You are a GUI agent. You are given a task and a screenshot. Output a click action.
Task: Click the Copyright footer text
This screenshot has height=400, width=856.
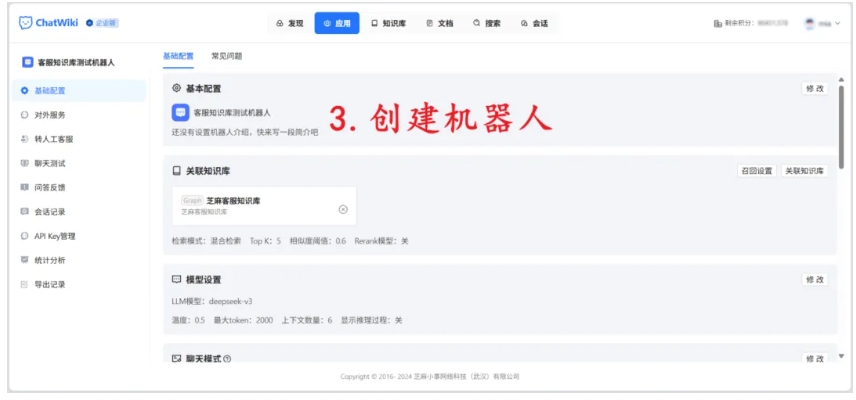tap(430, 377)
